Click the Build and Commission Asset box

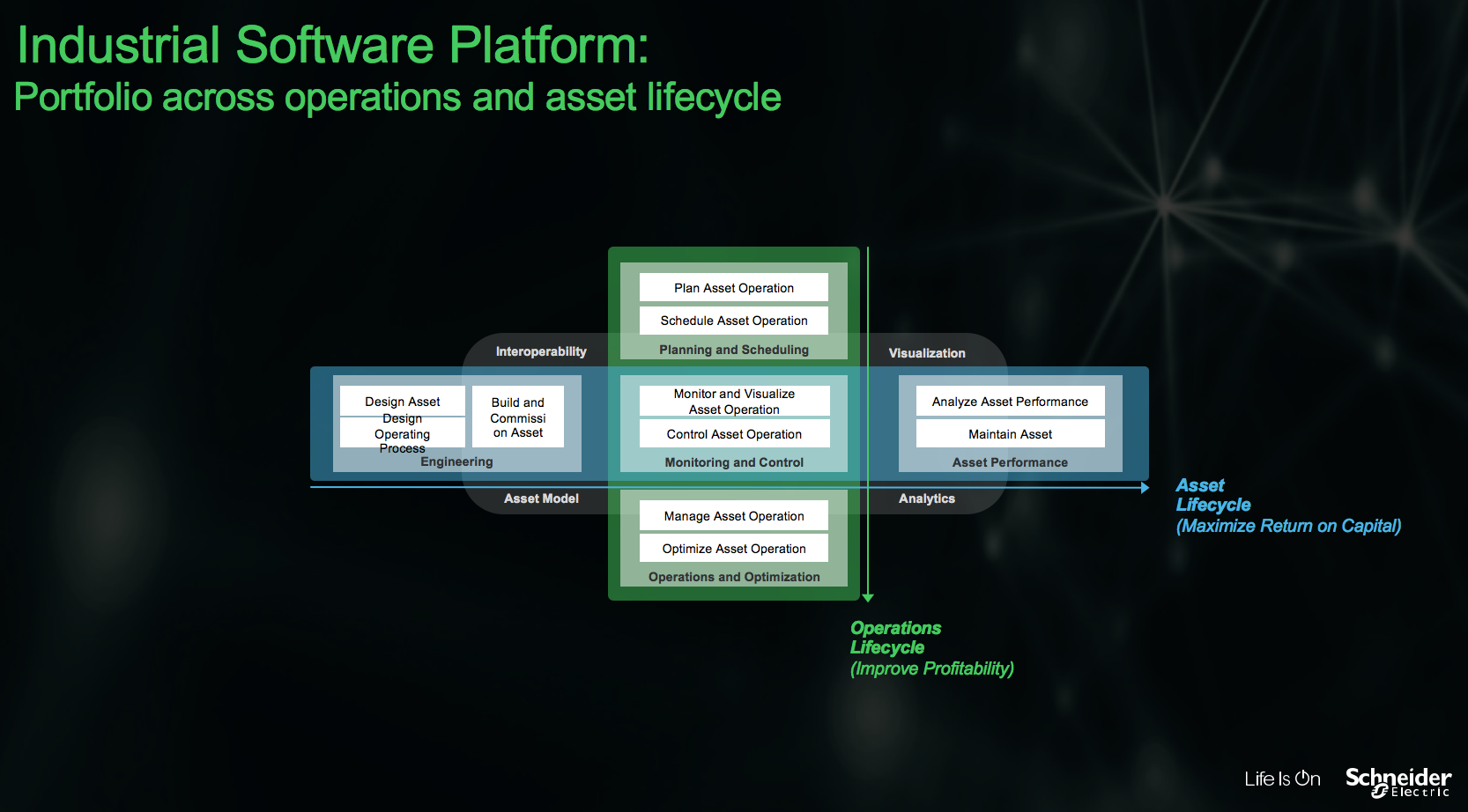pos(518,417)
